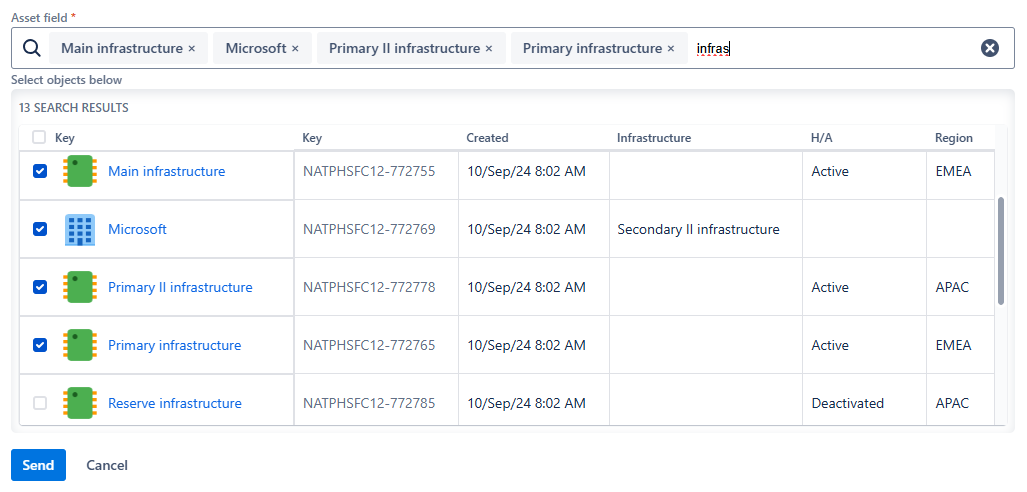1027x492 pixels.
Task: Check the Reserve infrastructure checkbox
Action: pos(40,403)
